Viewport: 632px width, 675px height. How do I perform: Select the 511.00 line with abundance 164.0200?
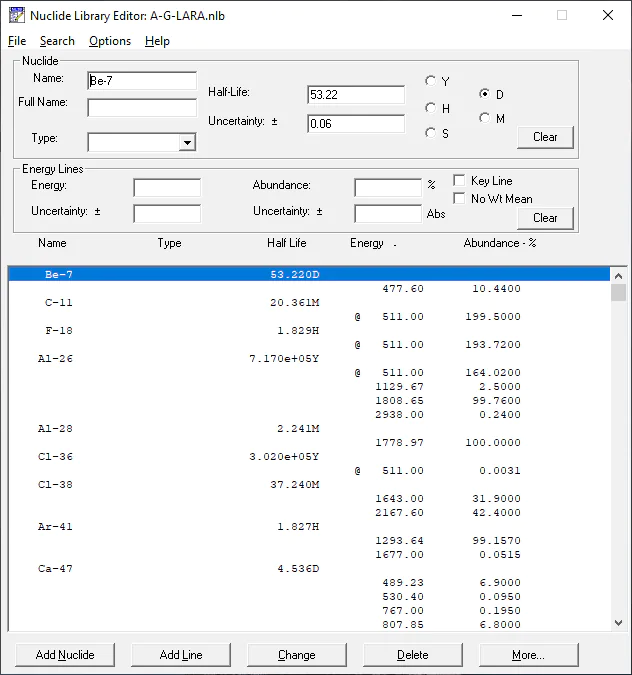coord(309,372)
